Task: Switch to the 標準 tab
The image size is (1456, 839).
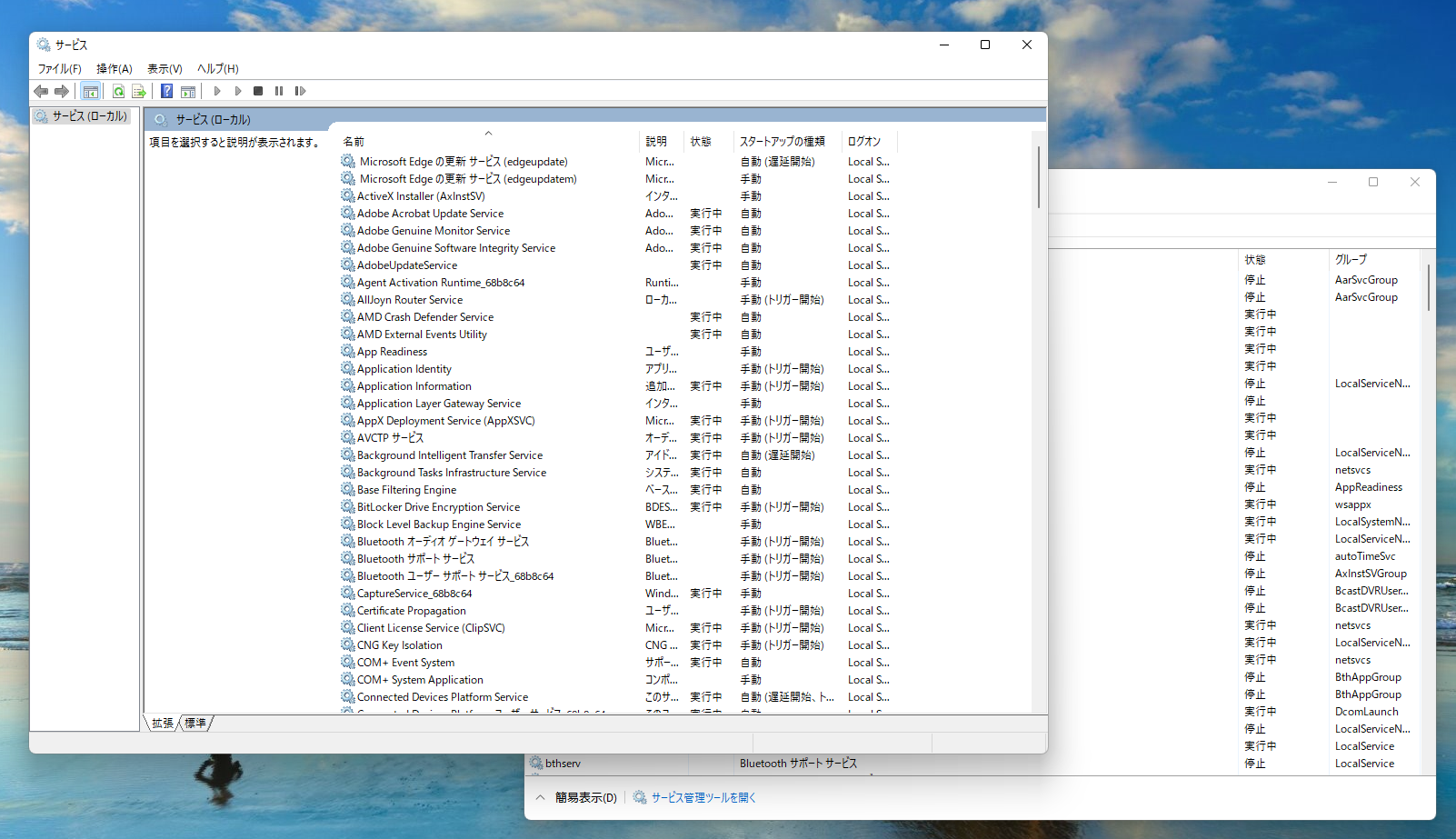Action: [195, 724]
